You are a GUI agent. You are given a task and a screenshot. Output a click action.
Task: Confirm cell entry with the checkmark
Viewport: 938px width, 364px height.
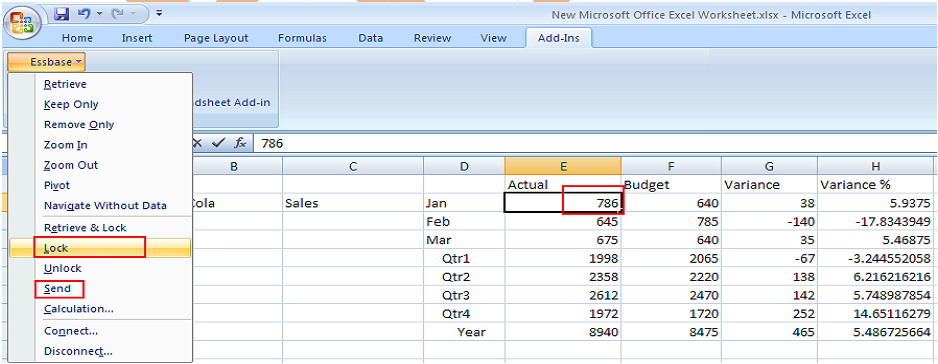click(x=218, y=143)
